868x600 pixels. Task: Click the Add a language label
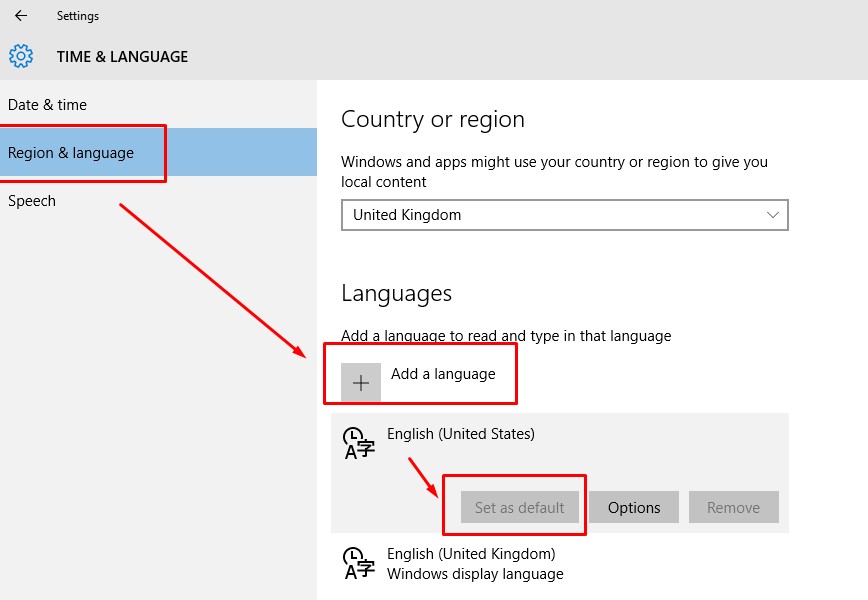click(443, 374)
